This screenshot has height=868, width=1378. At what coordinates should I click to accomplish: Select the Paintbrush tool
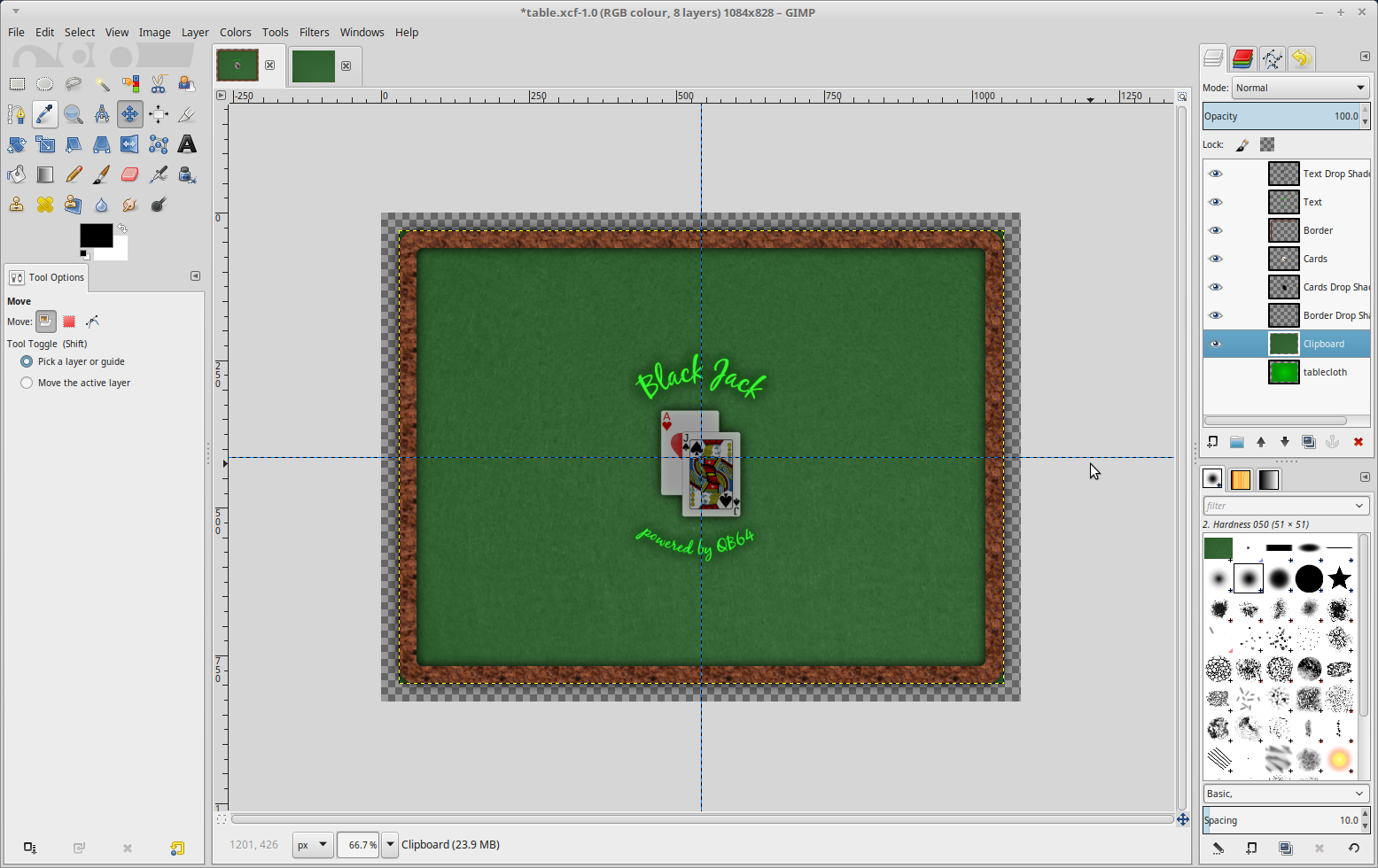(102, 174)
